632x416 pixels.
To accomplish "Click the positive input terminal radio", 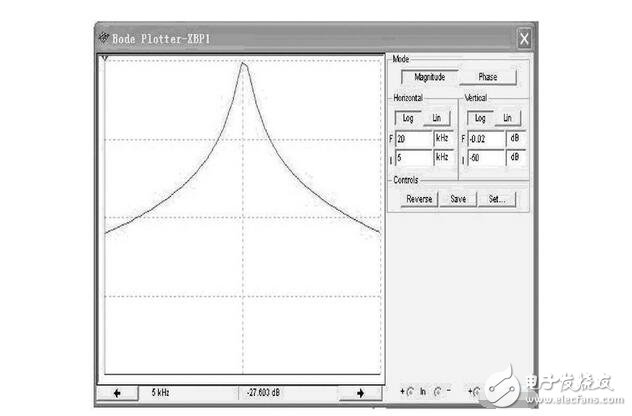I will point(406,390).
